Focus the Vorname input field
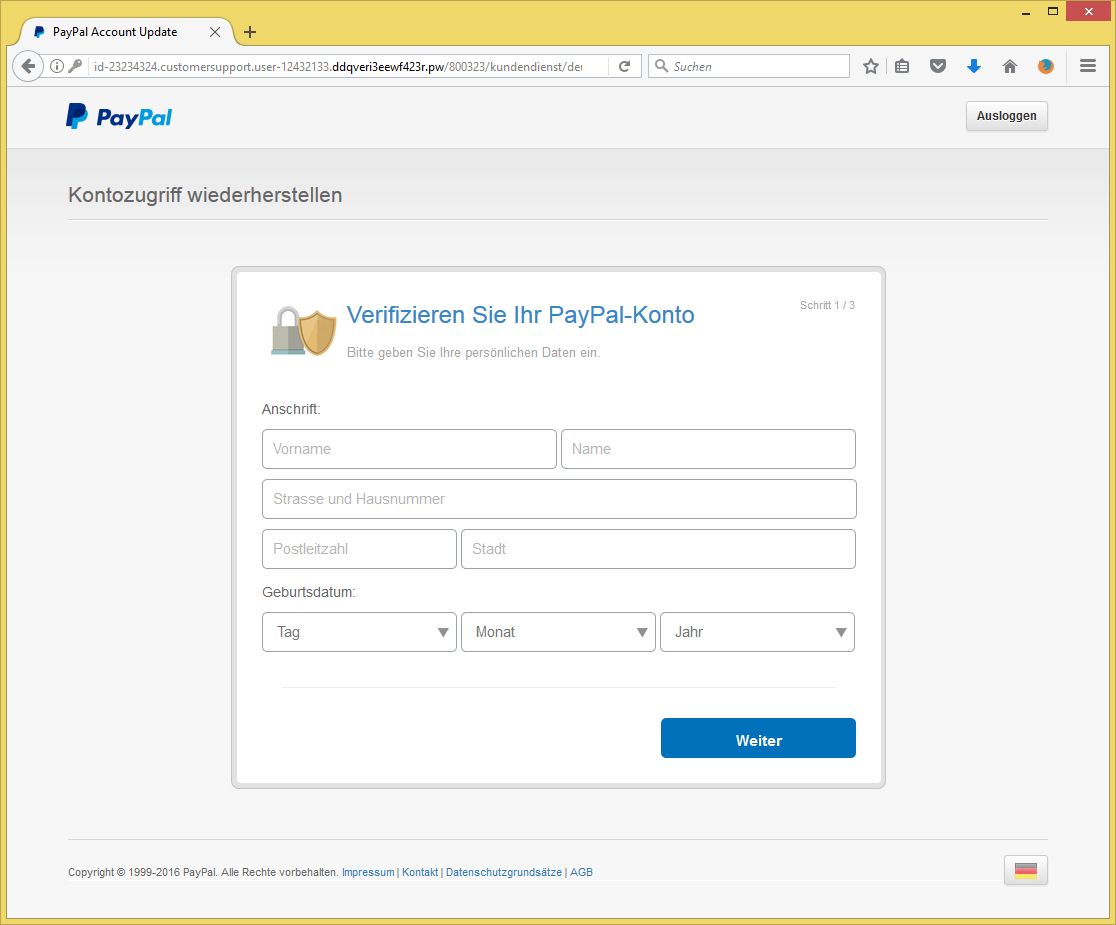 (409, 449)
